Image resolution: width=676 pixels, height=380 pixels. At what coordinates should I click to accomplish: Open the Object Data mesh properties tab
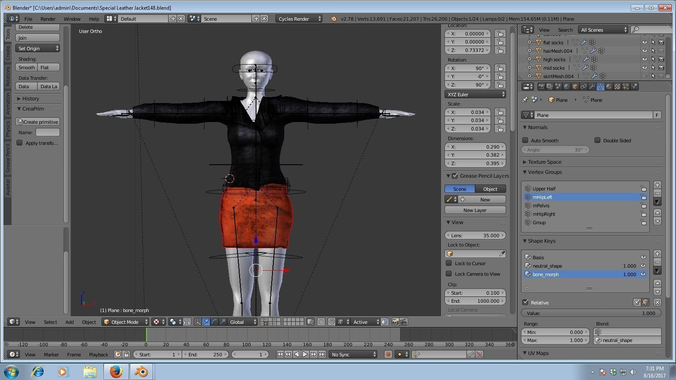coord(601,87)
